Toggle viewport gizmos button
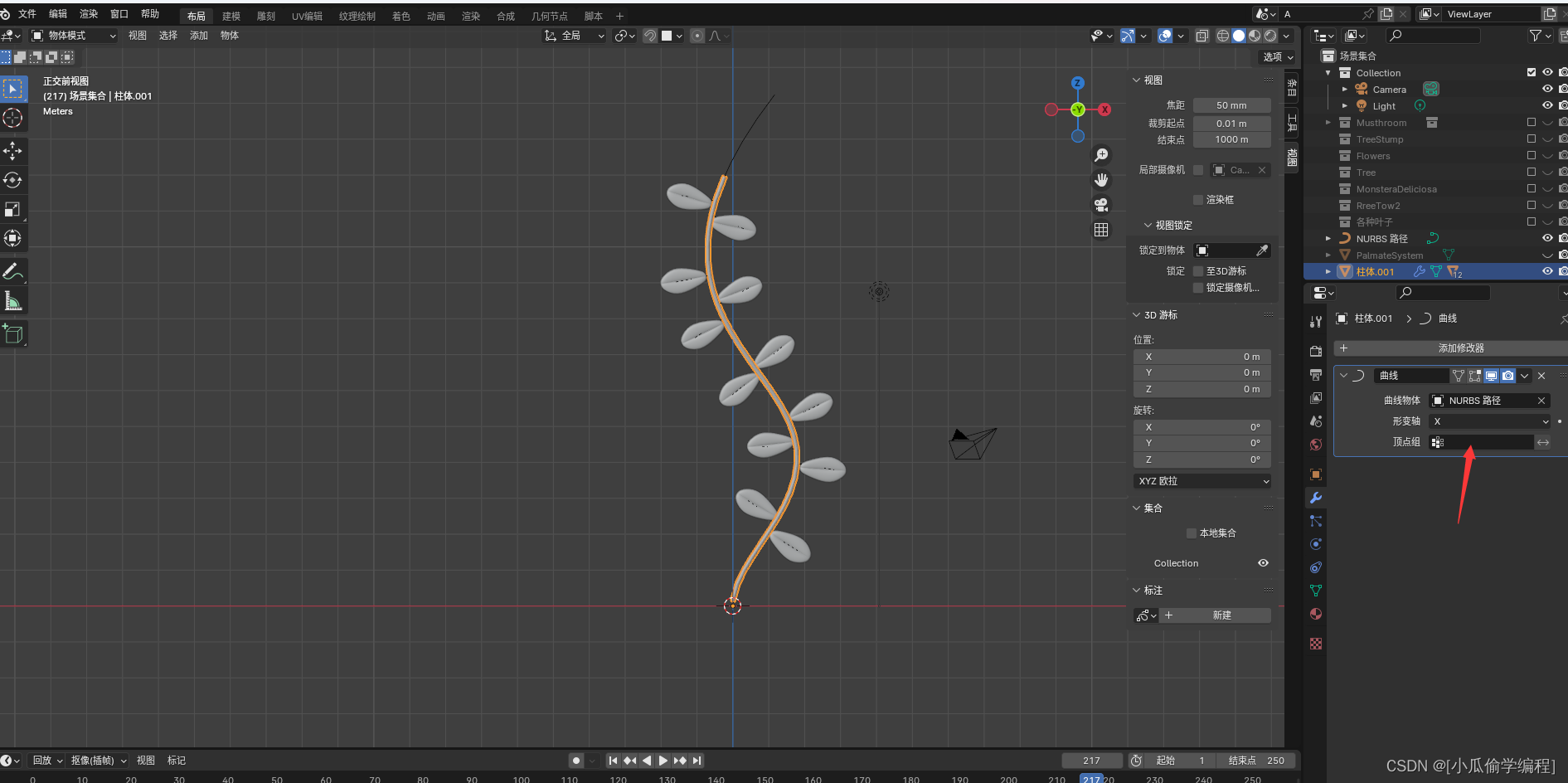The height and width of the screenshot is (783, 1568). click(1128, 36)
